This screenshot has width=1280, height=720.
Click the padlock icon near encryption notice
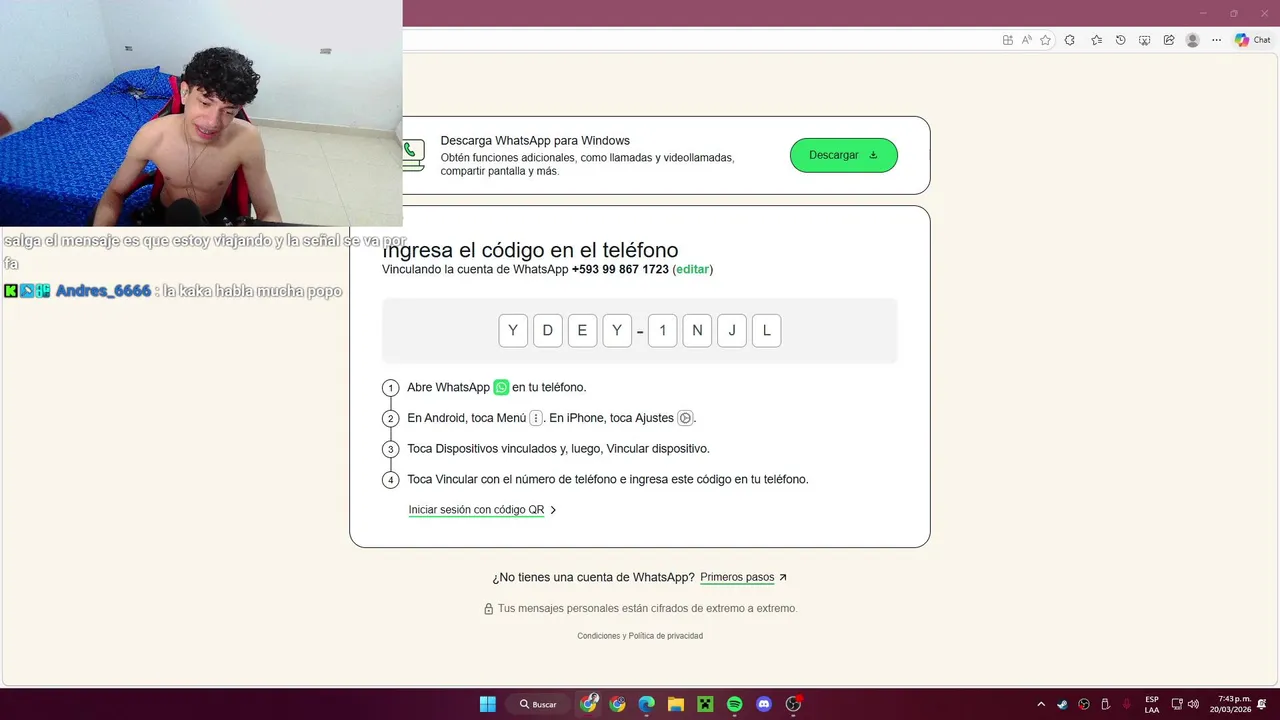489,608
